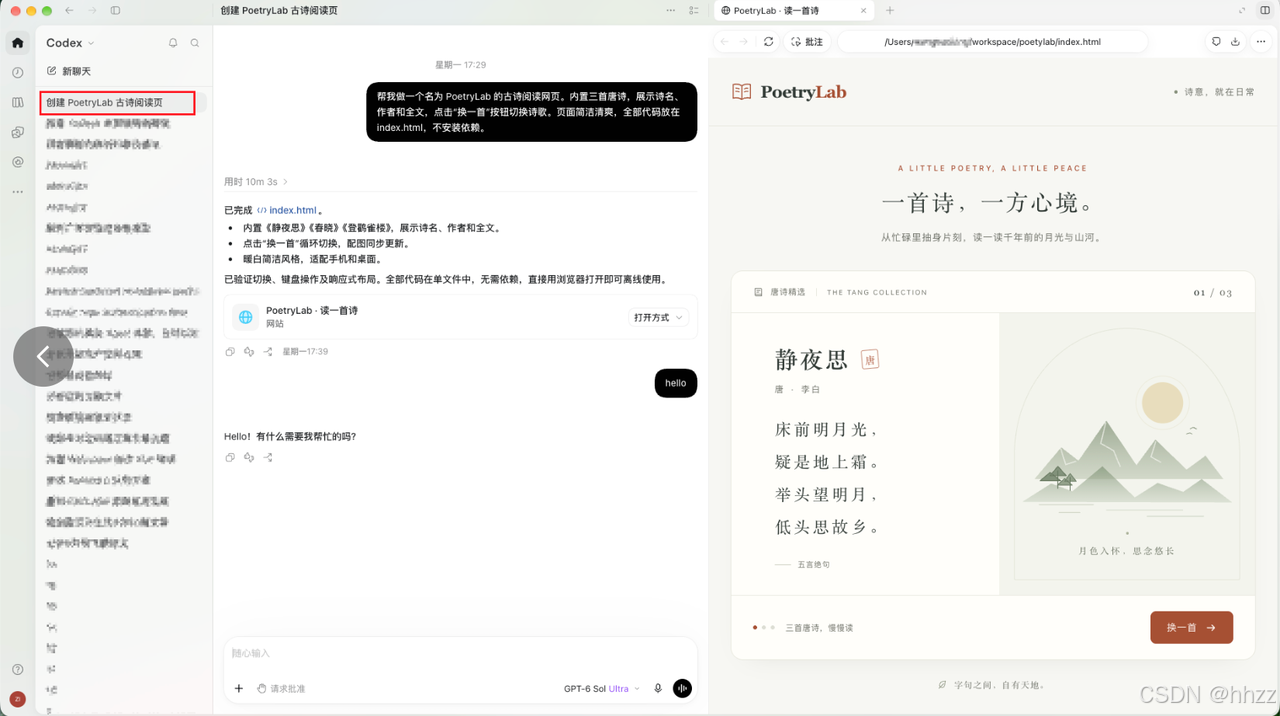Go back with the title bar back arrow

coord(69,10)
